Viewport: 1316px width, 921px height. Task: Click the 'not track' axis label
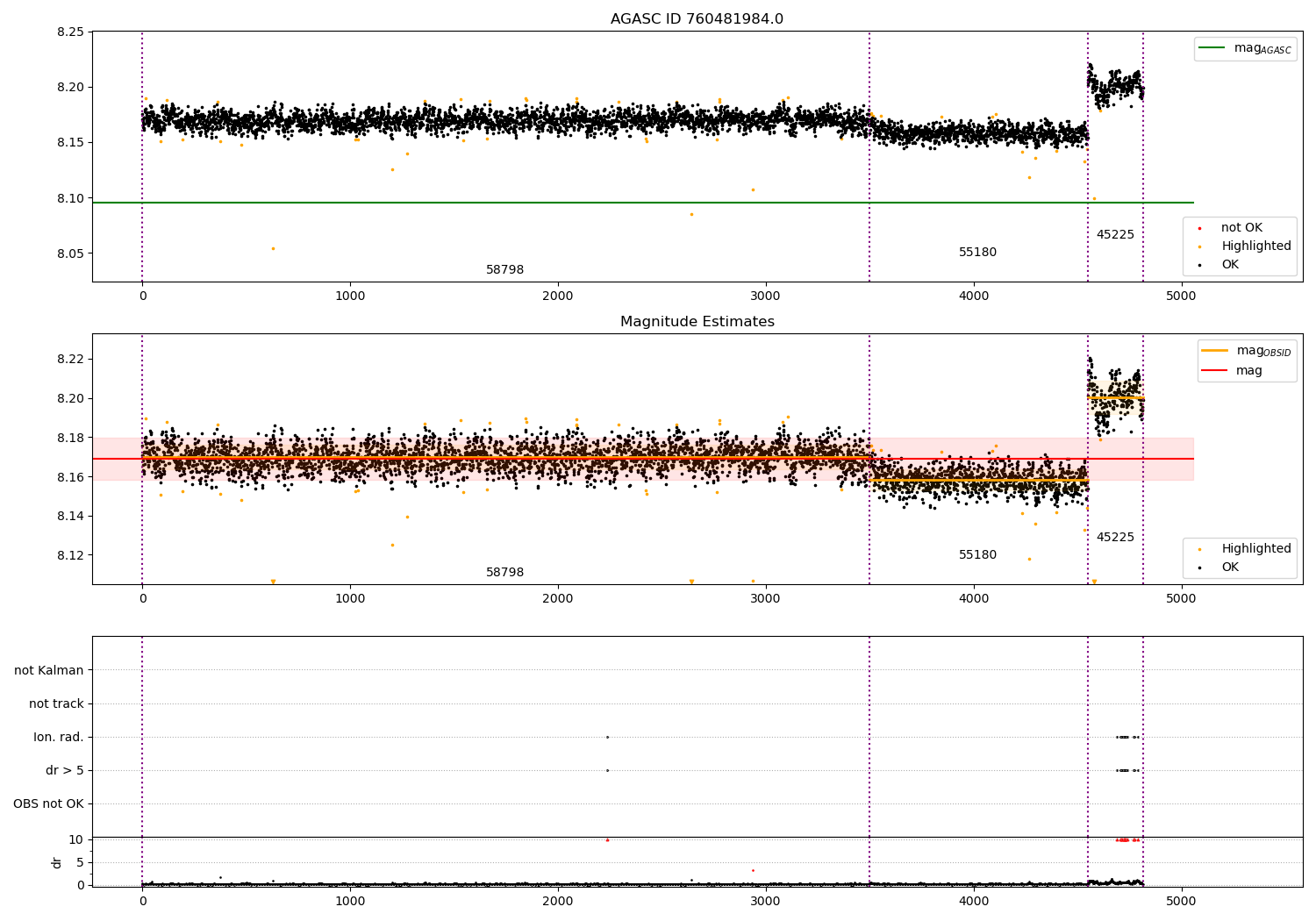click(56, 703)
